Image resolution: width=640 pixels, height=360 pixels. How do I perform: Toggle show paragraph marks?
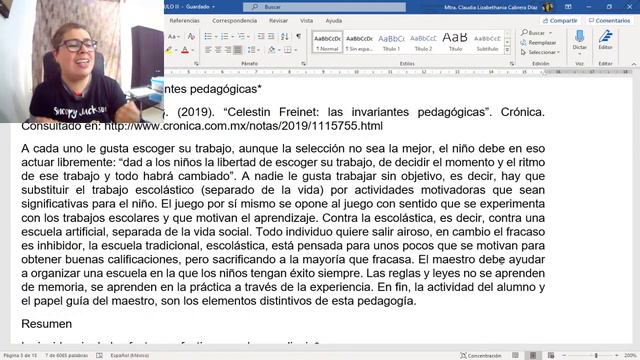pos(298,37)
